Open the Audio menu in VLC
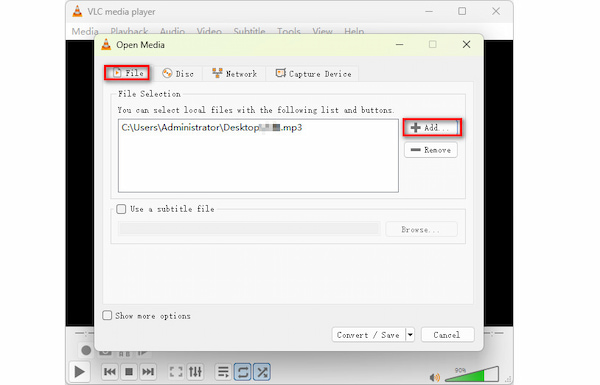The height and width of the screenshot is (385, 600). coord(172,31)
